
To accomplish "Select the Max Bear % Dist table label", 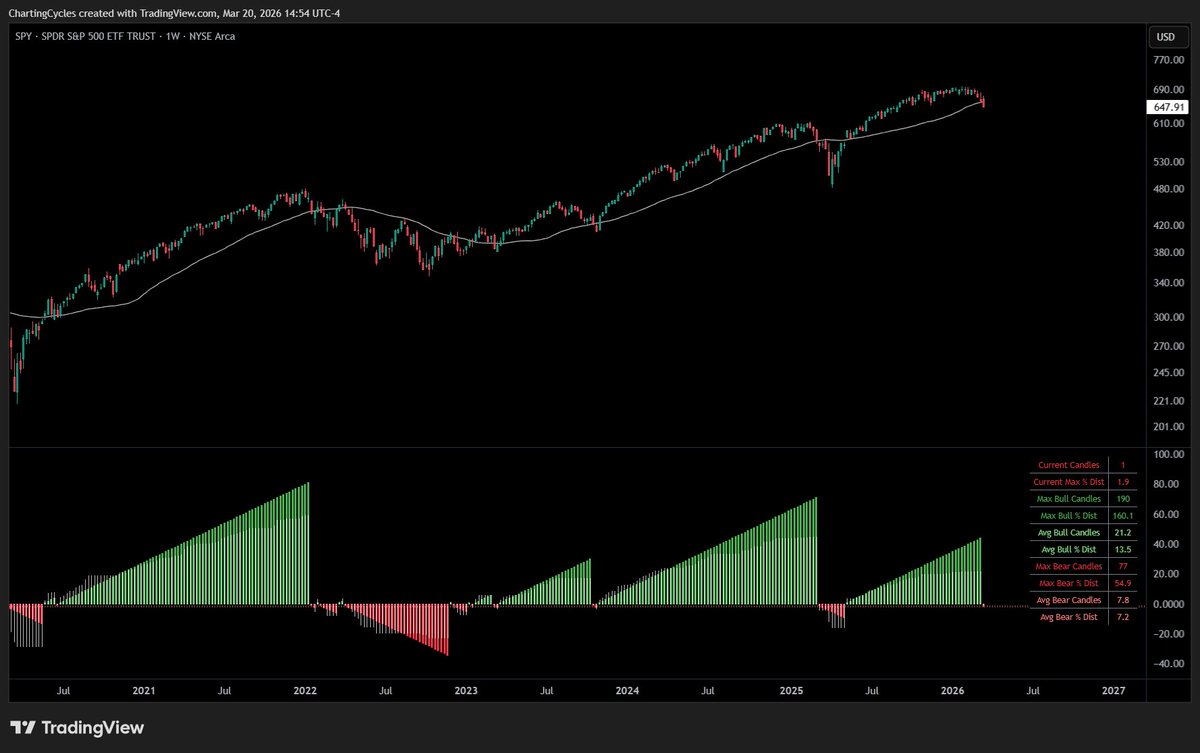I will 1069,583.
